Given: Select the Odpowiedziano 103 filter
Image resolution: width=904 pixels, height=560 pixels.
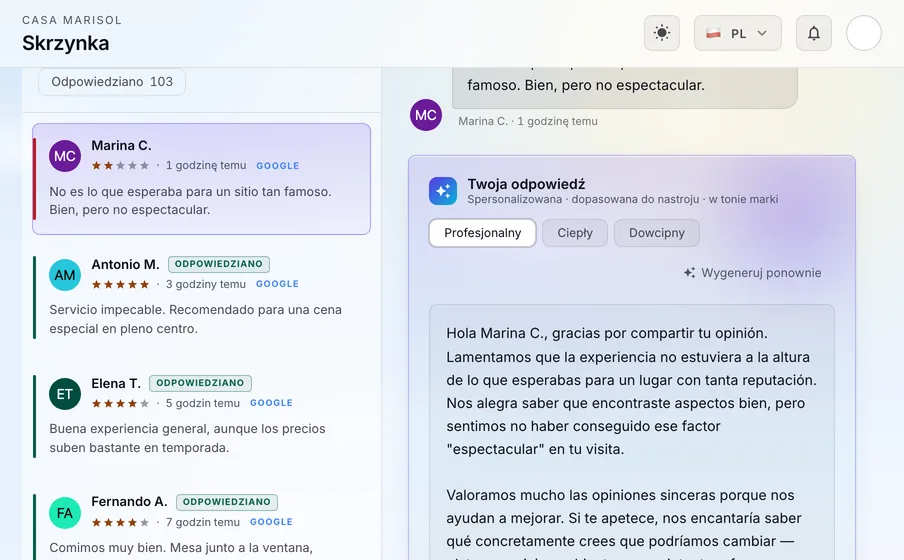Looking at the screenshot, I should pos(112,82).
